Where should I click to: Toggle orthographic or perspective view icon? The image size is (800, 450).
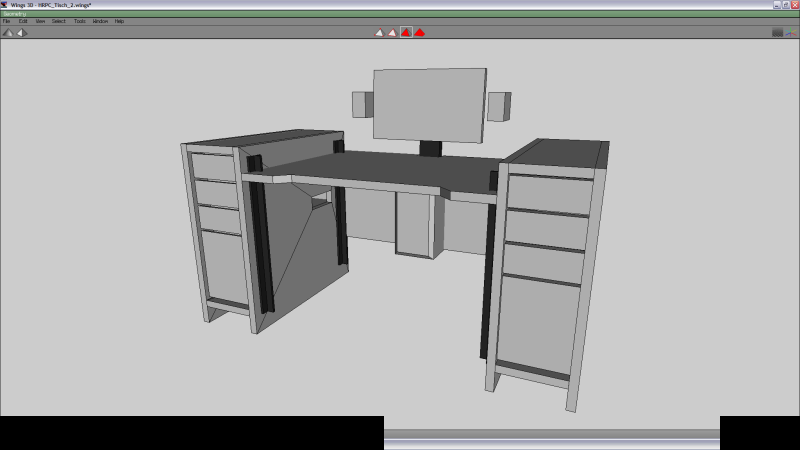(21, 32)
